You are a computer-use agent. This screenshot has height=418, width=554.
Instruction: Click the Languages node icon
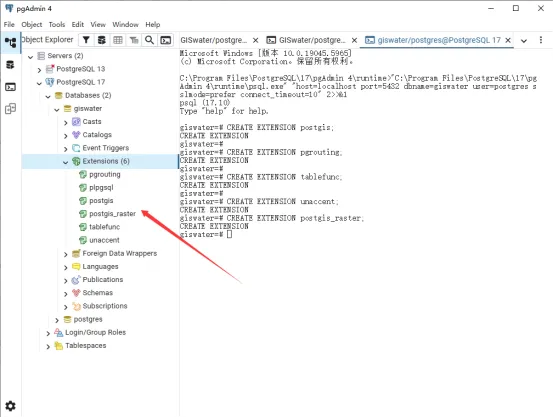pyautogui.click(x=76, y=266)
